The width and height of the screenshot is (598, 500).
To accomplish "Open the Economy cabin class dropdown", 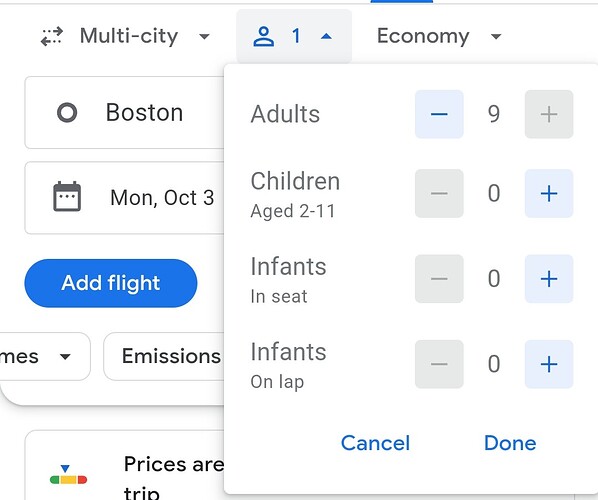I will pos(439,36).
